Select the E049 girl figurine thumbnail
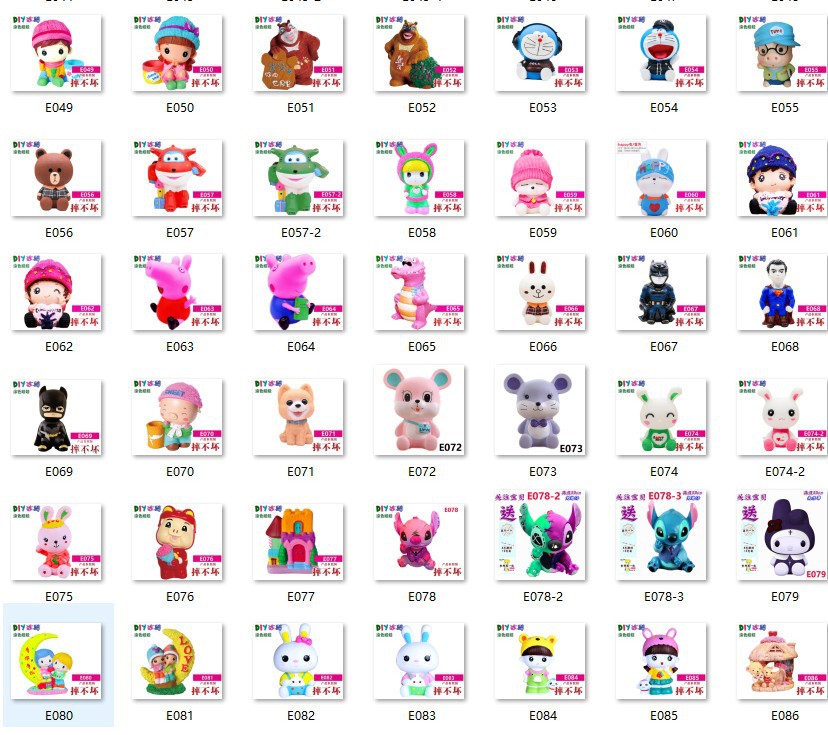The image size is (828, 735). point(56,53)
